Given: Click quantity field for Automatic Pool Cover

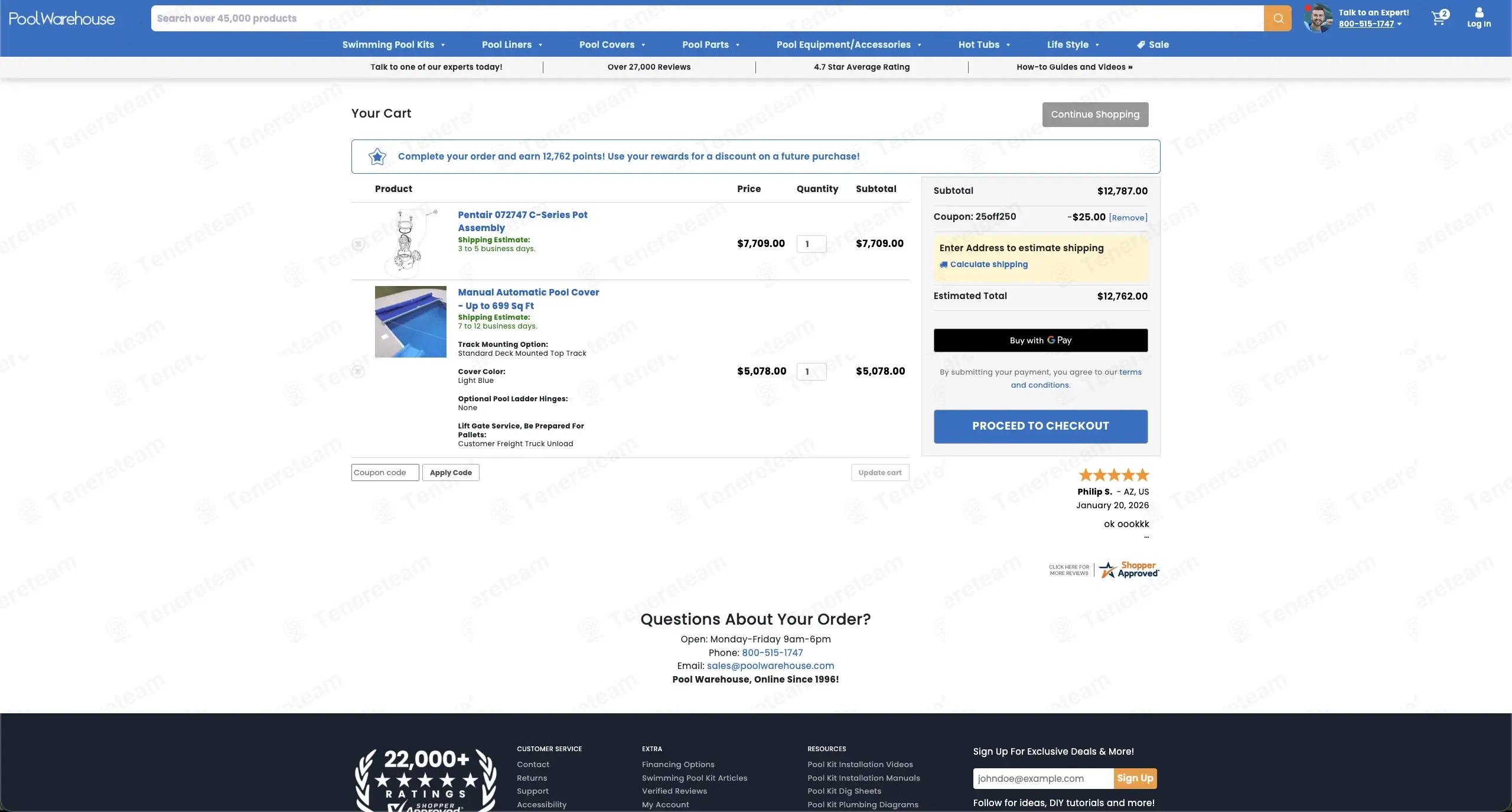Looking at the screenshot, I should [x=812, y=372].
